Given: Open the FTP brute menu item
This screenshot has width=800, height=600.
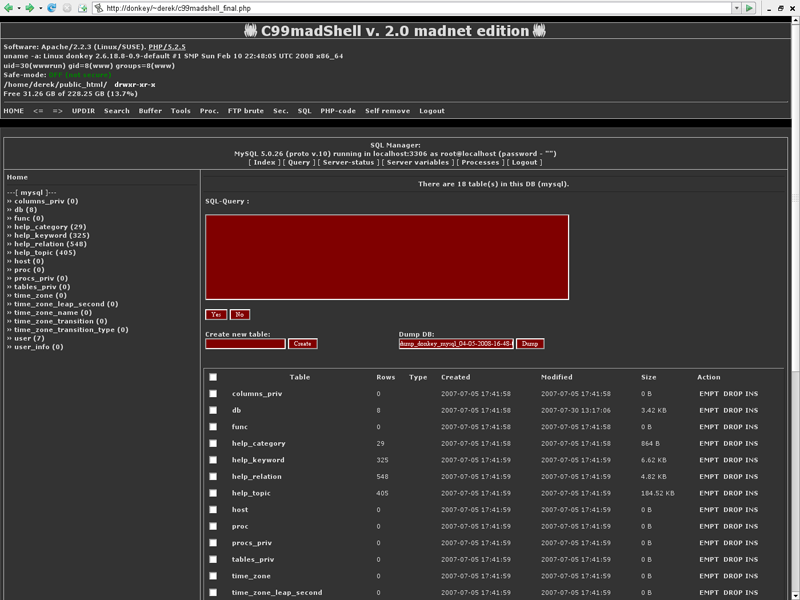Looking at the screenshot, I should coord(246,111).
